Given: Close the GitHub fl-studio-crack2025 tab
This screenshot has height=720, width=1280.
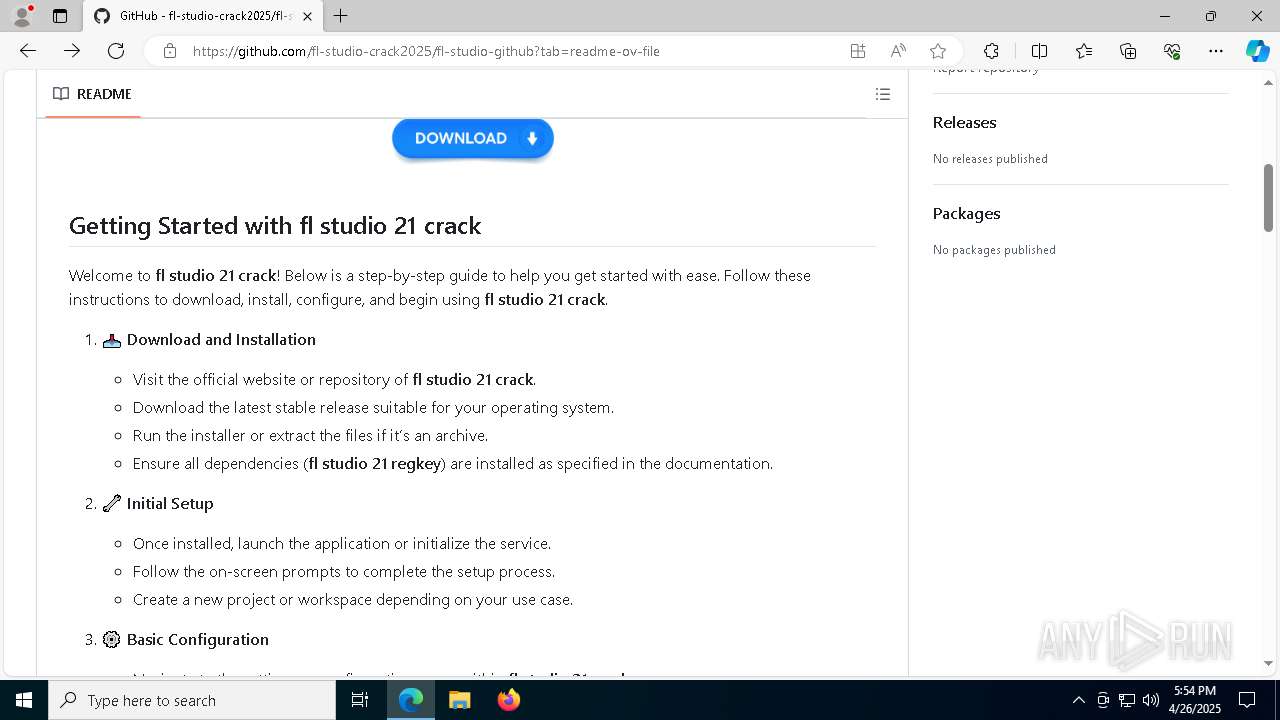Looking at the screenshot, I should click(x=308, y=16).
